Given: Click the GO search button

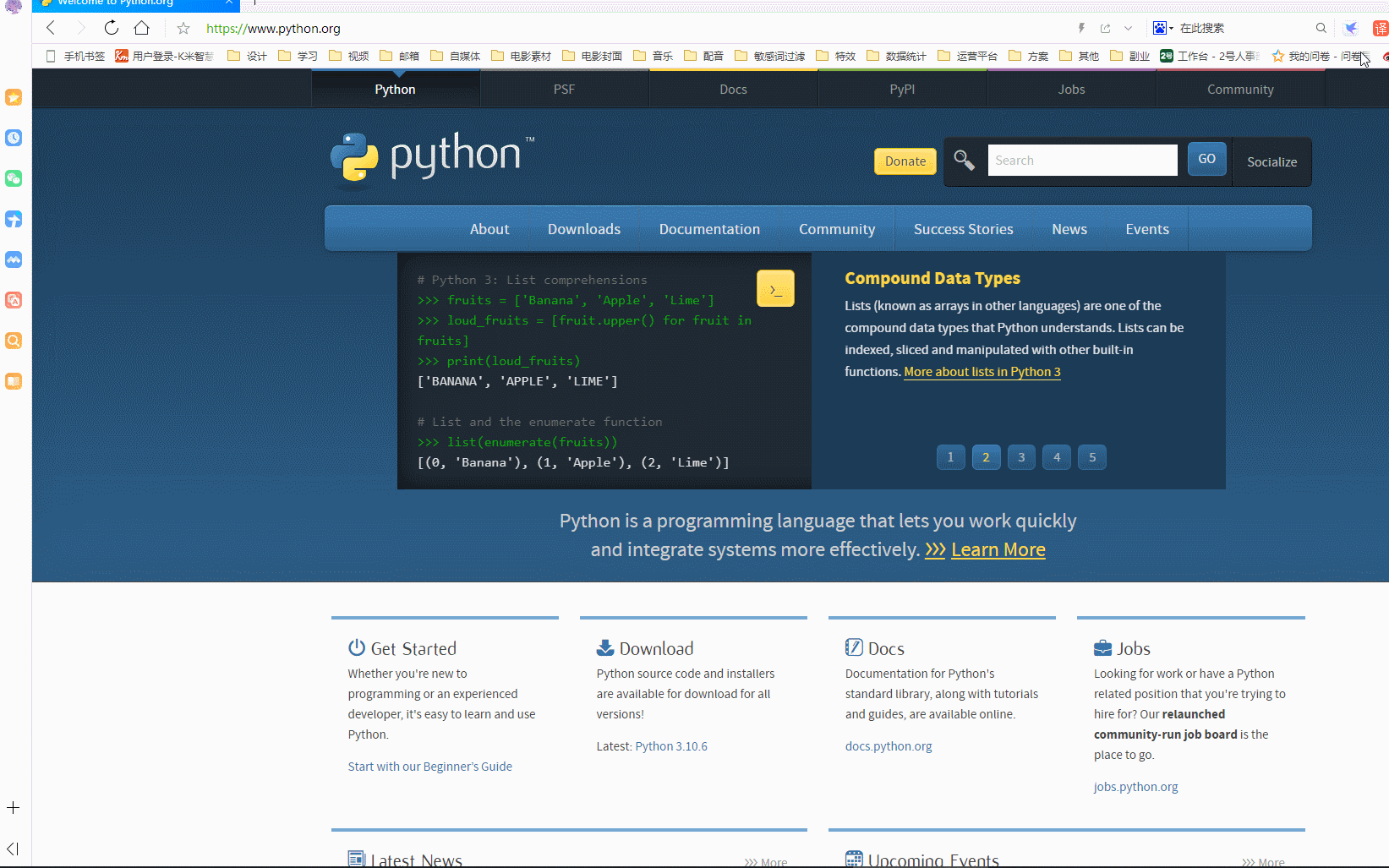Looking at the screenshot, I should point(1206,159).
